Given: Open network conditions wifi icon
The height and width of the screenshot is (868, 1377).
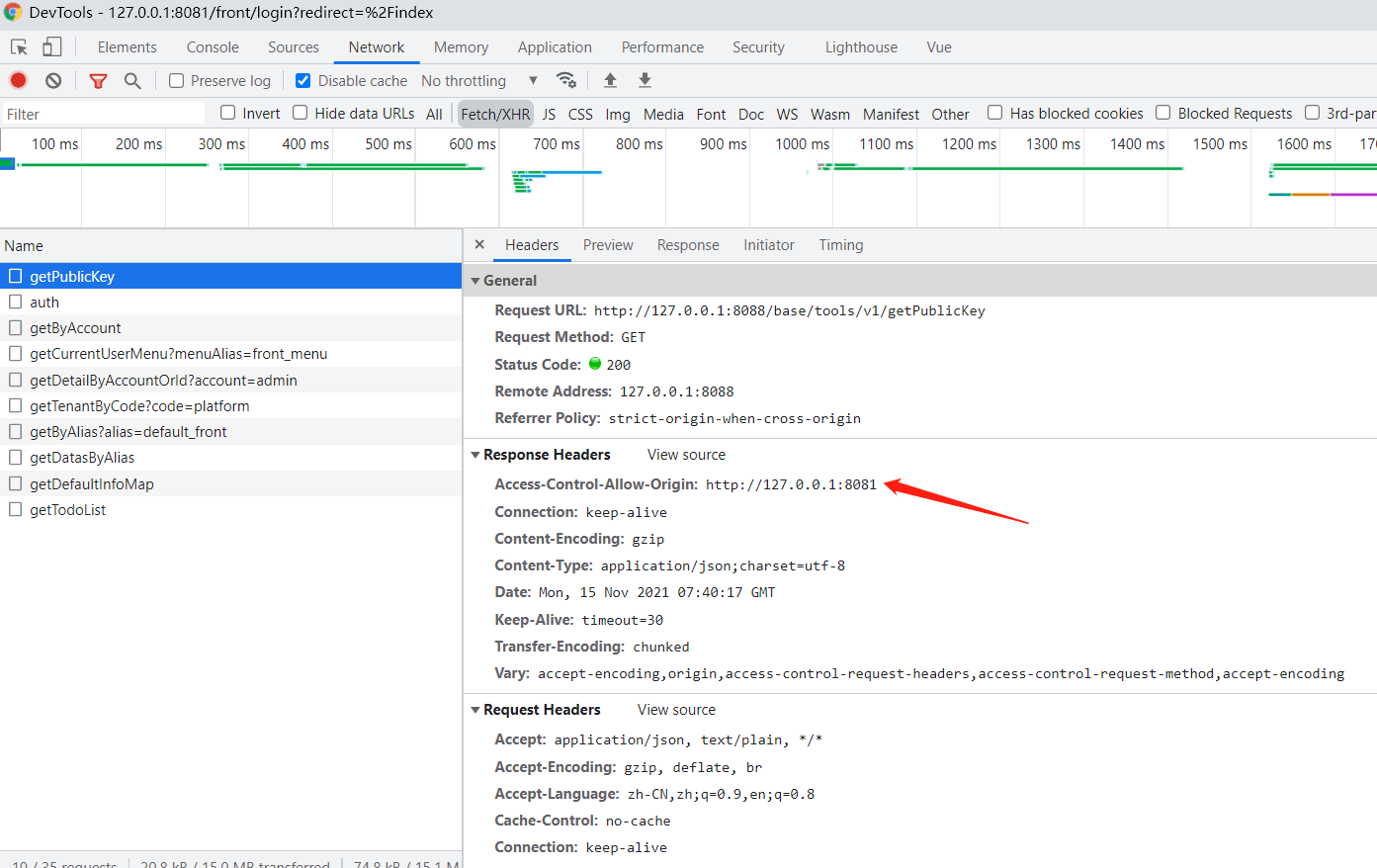Looking at the screenshot, I should click(566, 81).
